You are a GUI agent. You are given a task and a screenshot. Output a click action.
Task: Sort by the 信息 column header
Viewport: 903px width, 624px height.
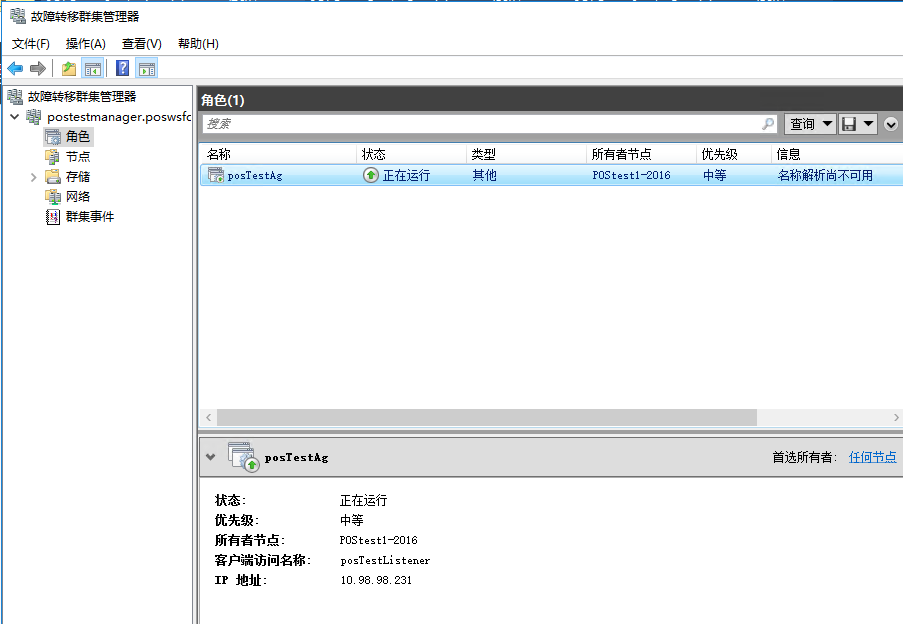[x=837, y=154]
